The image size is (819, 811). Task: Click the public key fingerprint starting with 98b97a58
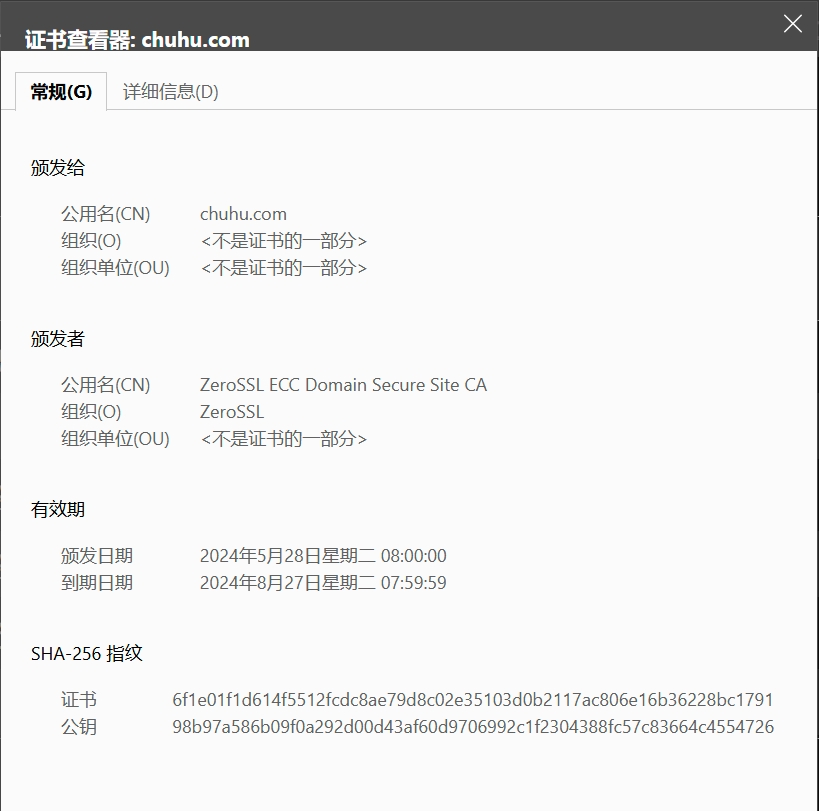(473, 727)
